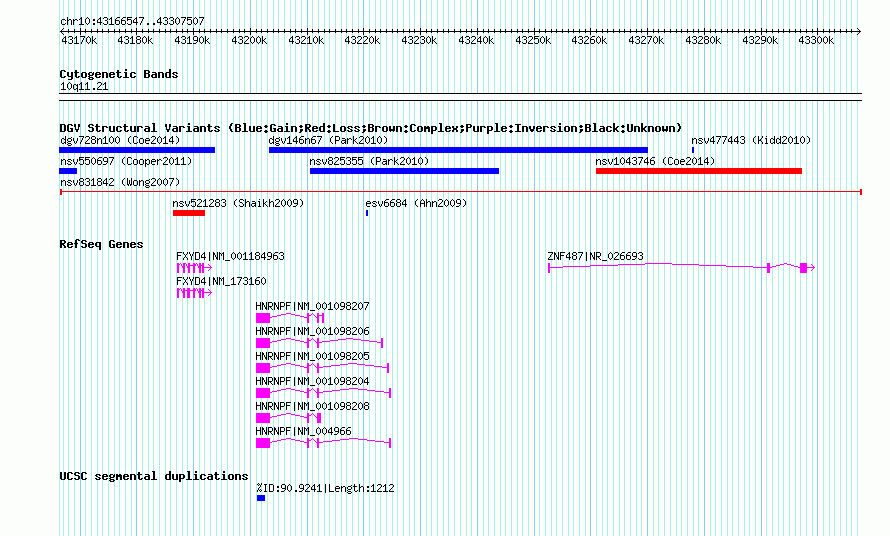Click the nsv825355 (Park2010) blue gain bar
Image resolution: width=890 pixels, height=536 pixels.
[x=404, y=171]
